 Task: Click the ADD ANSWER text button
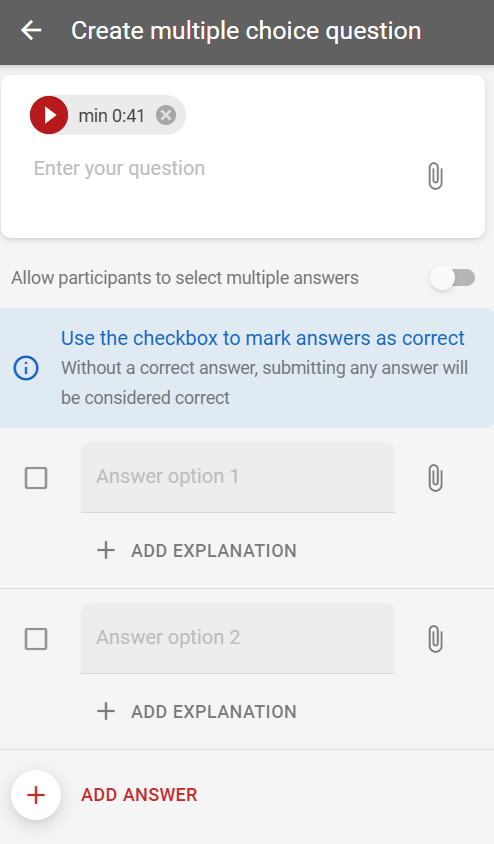point(139,795)
